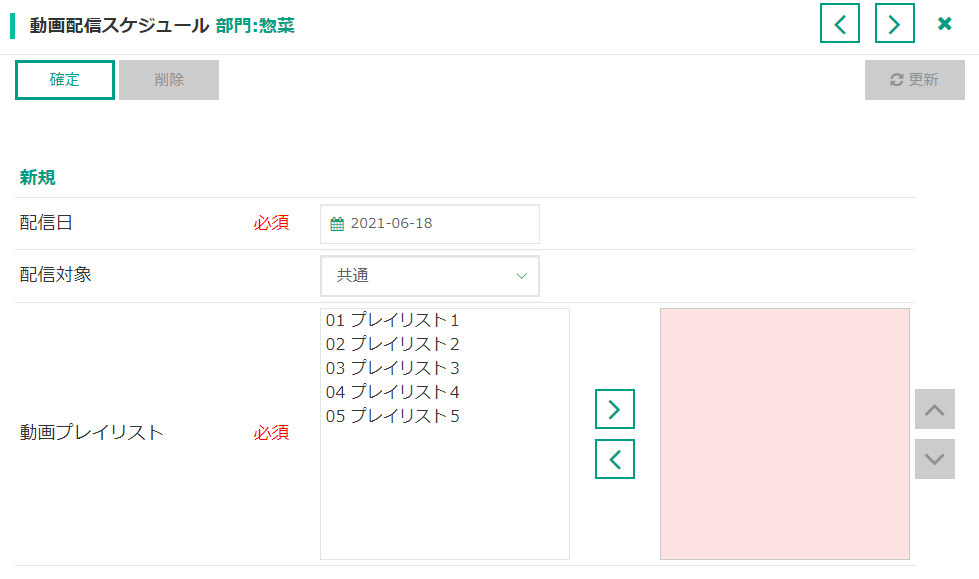Viewport: 979px width, 579px height.
Task: Pick 04 プレイリスト4 from the list
Action: (x=392, y=392)
